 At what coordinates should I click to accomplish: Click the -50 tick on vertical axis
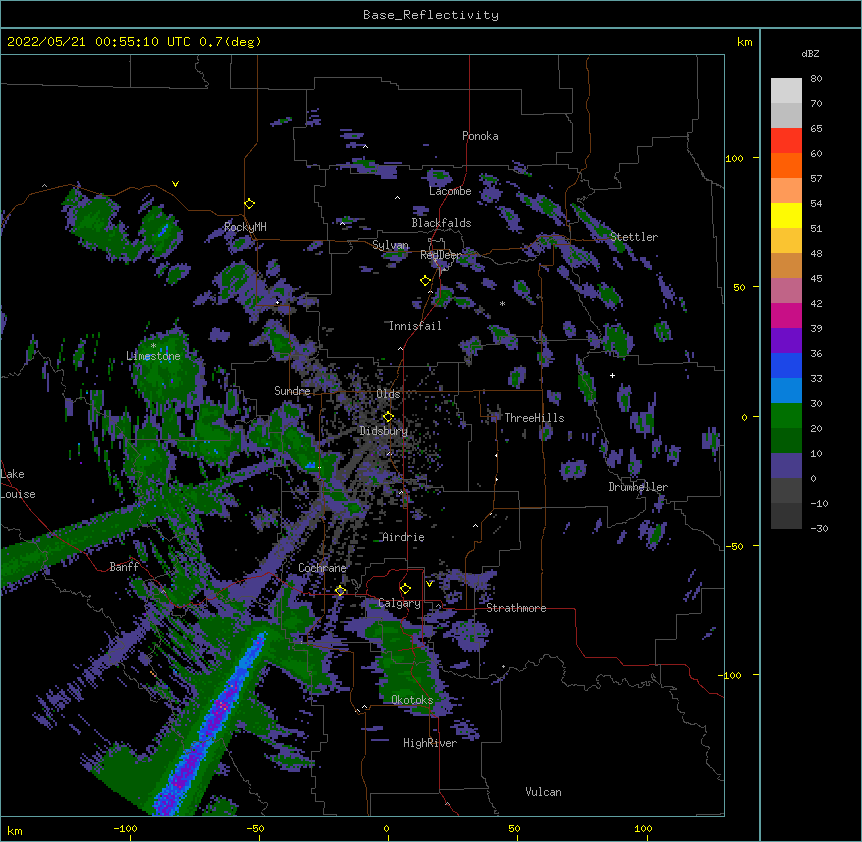click(734, 546)
